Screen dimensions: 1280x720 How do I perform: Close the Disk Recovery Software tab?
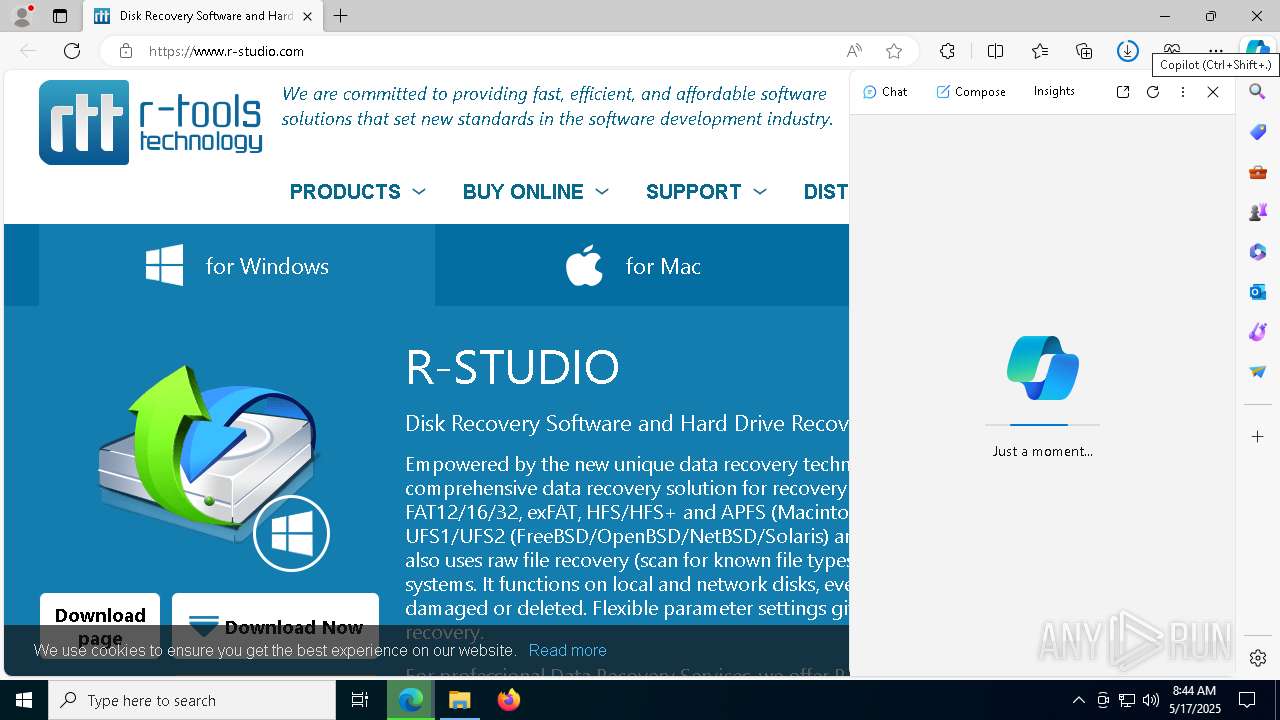point(308,16)
